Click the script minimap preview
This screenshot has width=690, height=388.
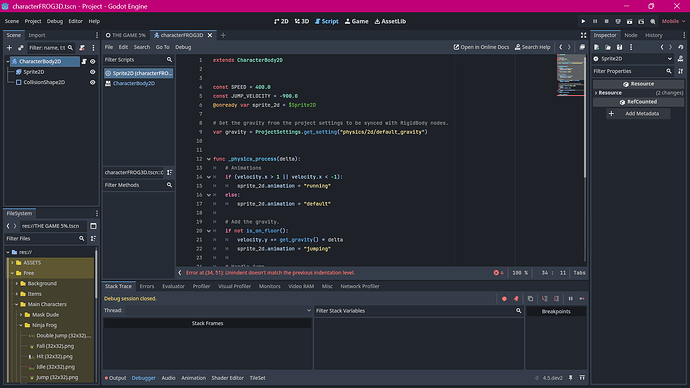[570, 75]
